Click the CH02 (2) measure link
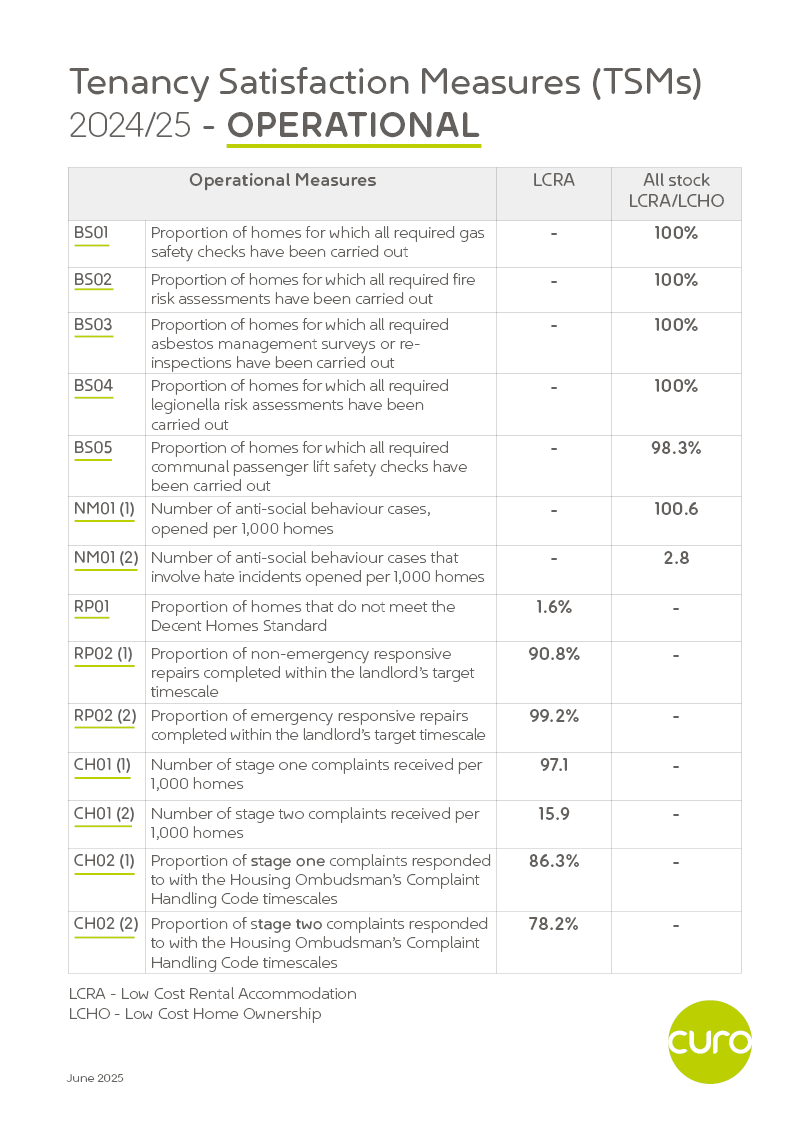 click(105, 923)
